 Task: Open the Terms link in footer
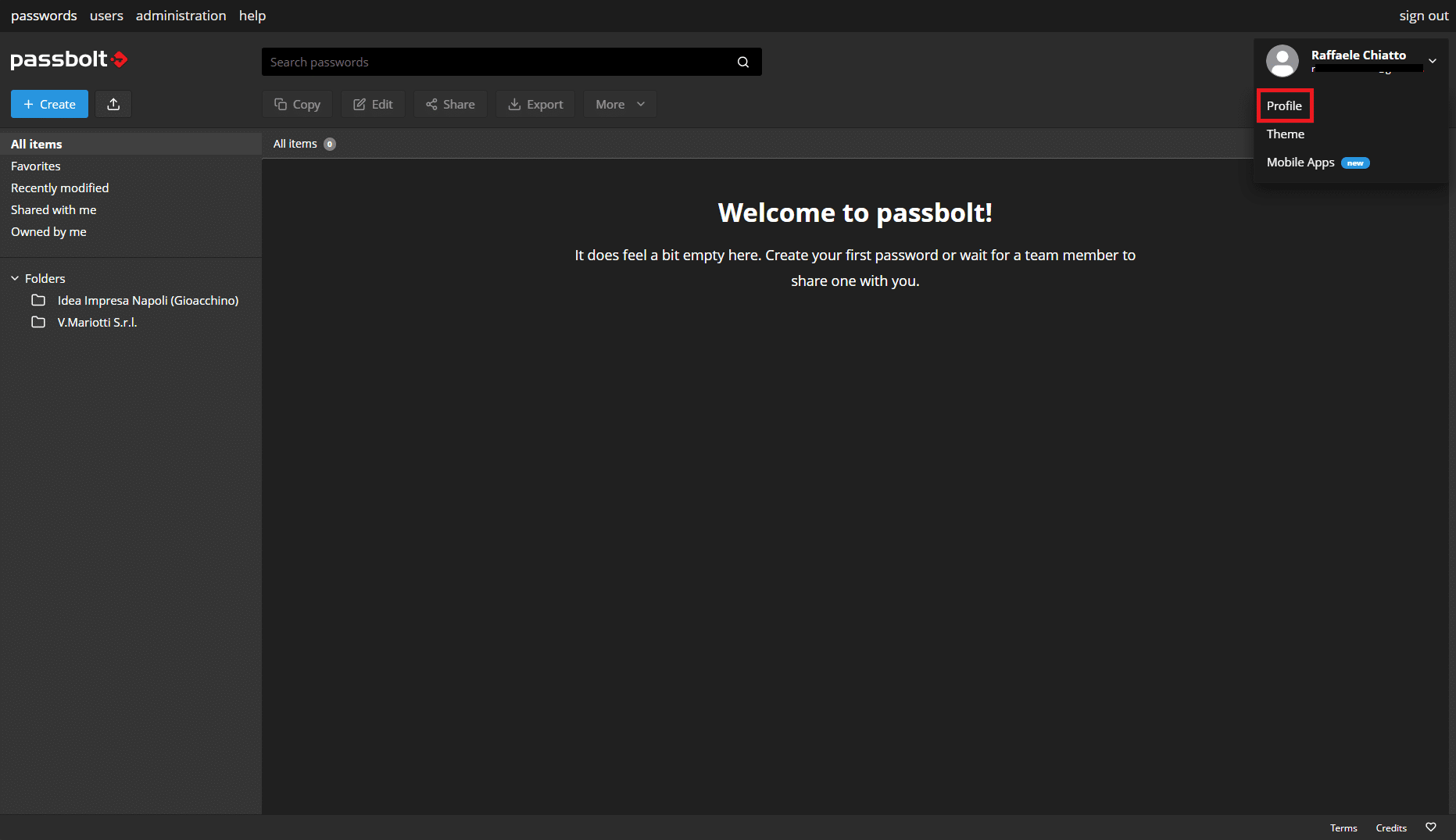tap(1343, 827)
